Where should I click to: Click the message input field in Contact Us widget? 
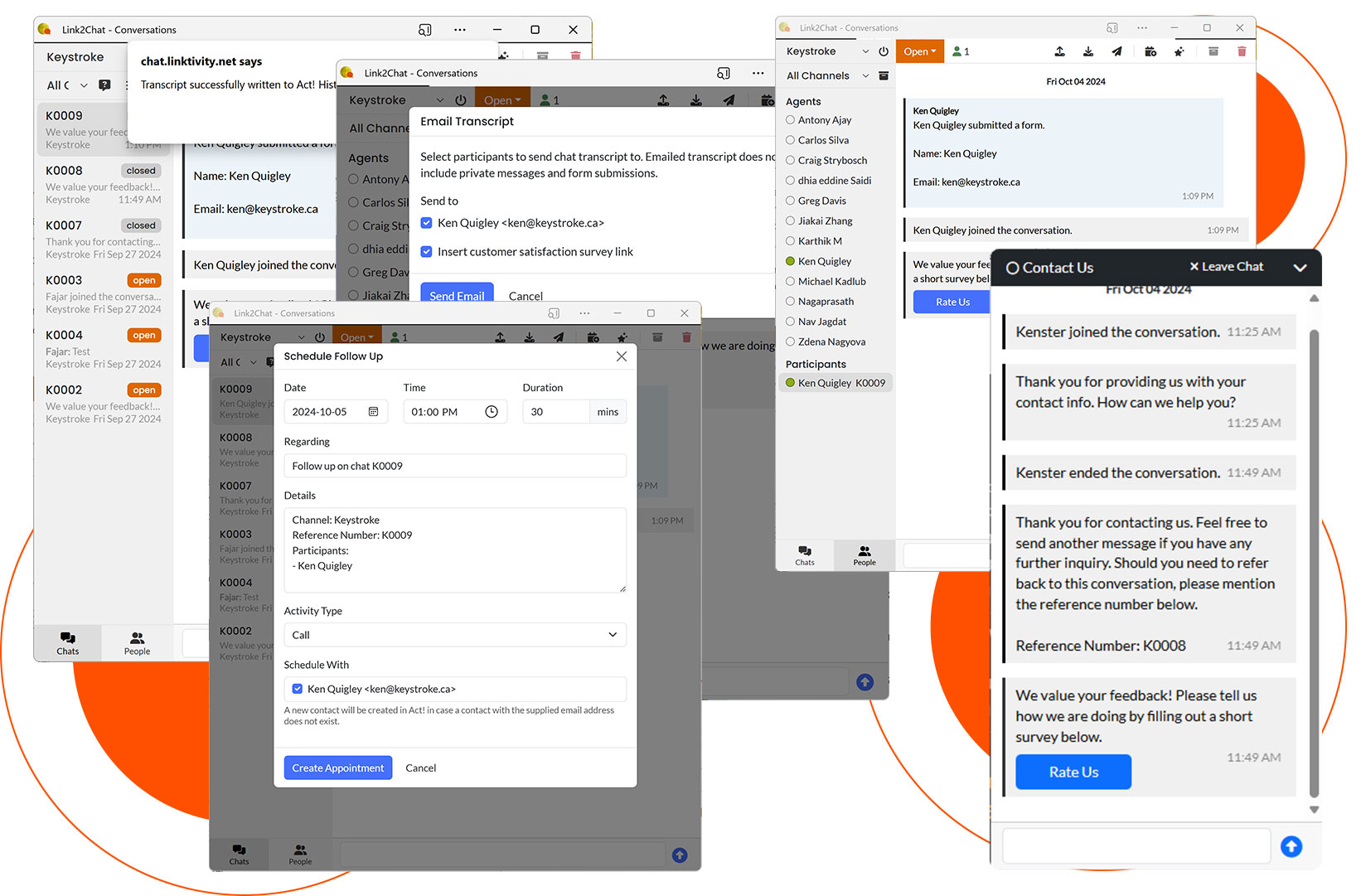click(x=1136, y=846)
